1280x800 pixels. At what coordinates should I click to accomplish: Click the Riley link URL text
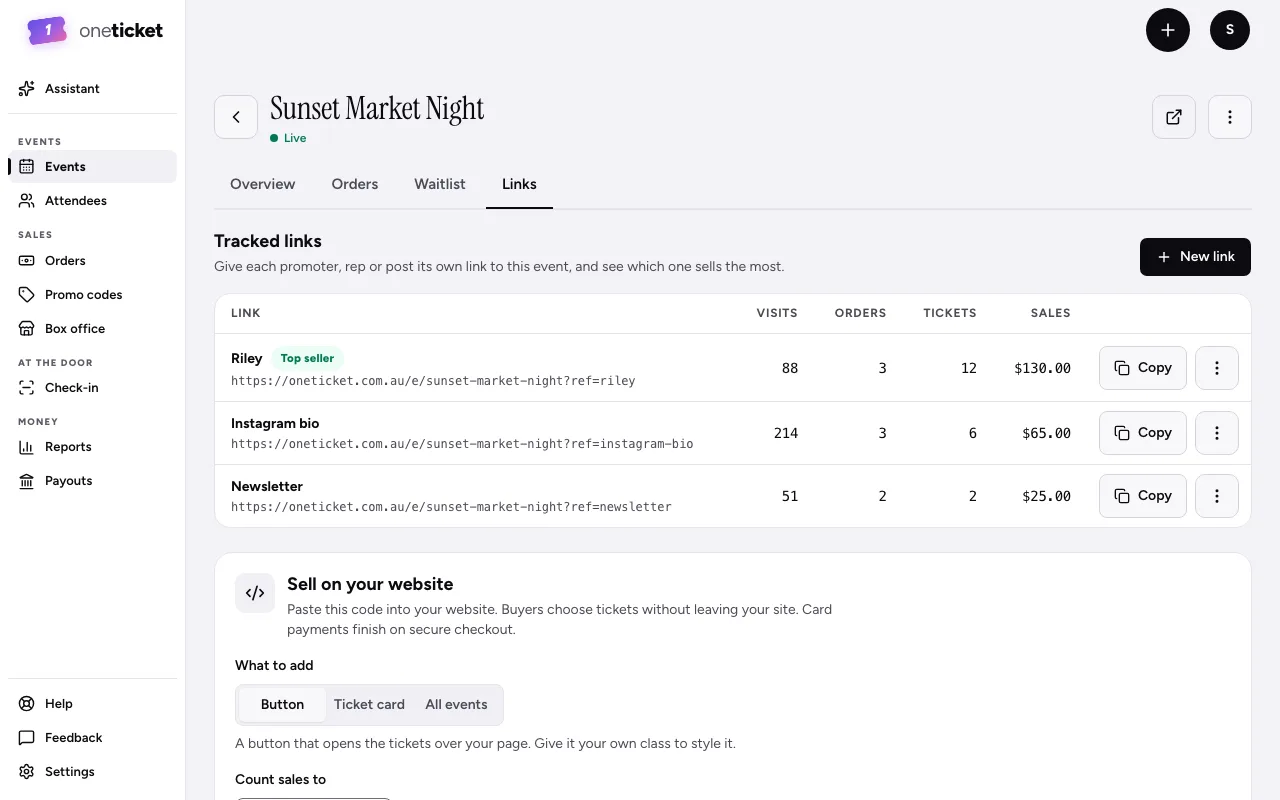(433, 381)
